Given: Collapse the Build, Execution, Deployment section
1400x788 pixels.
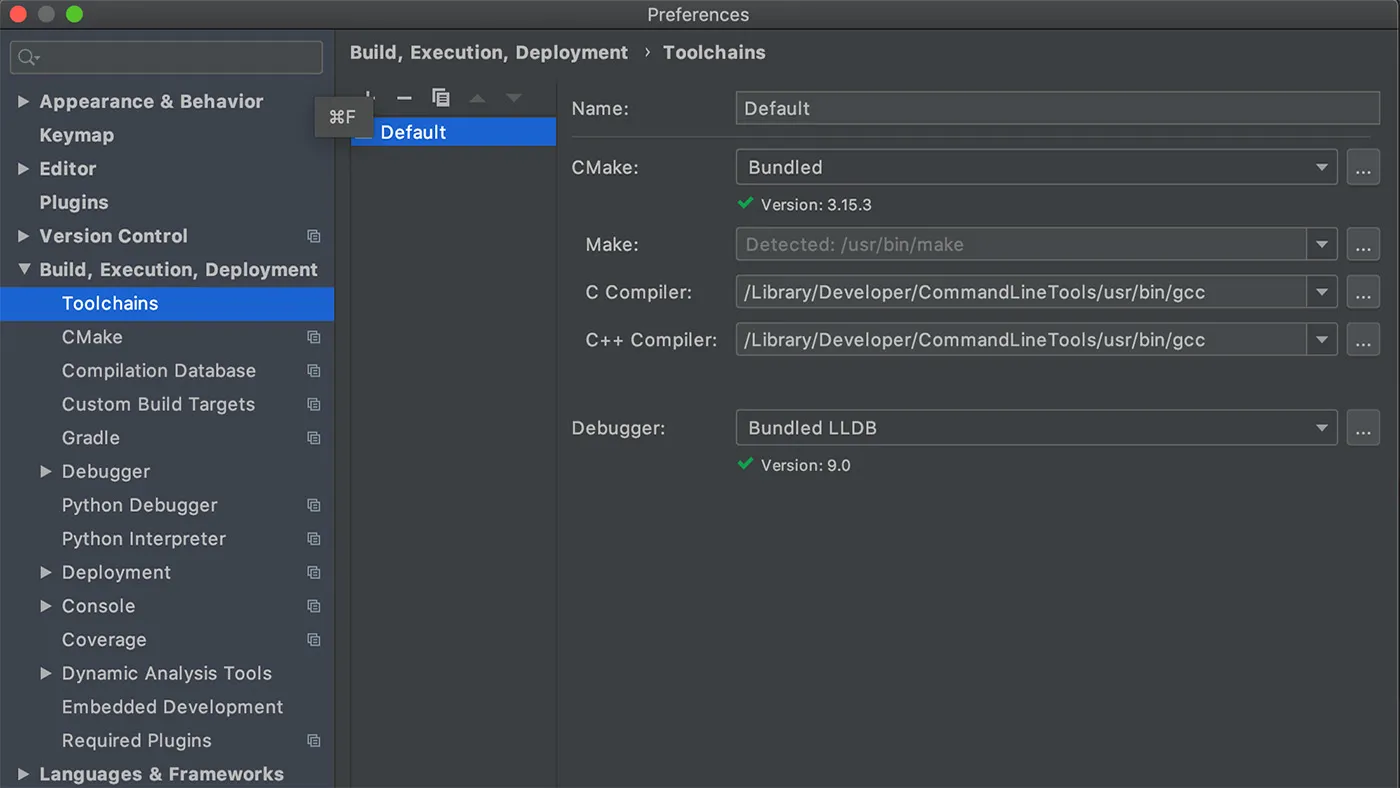Looking at the screenshot, I should pyautogui.click(x=24, y=269).
